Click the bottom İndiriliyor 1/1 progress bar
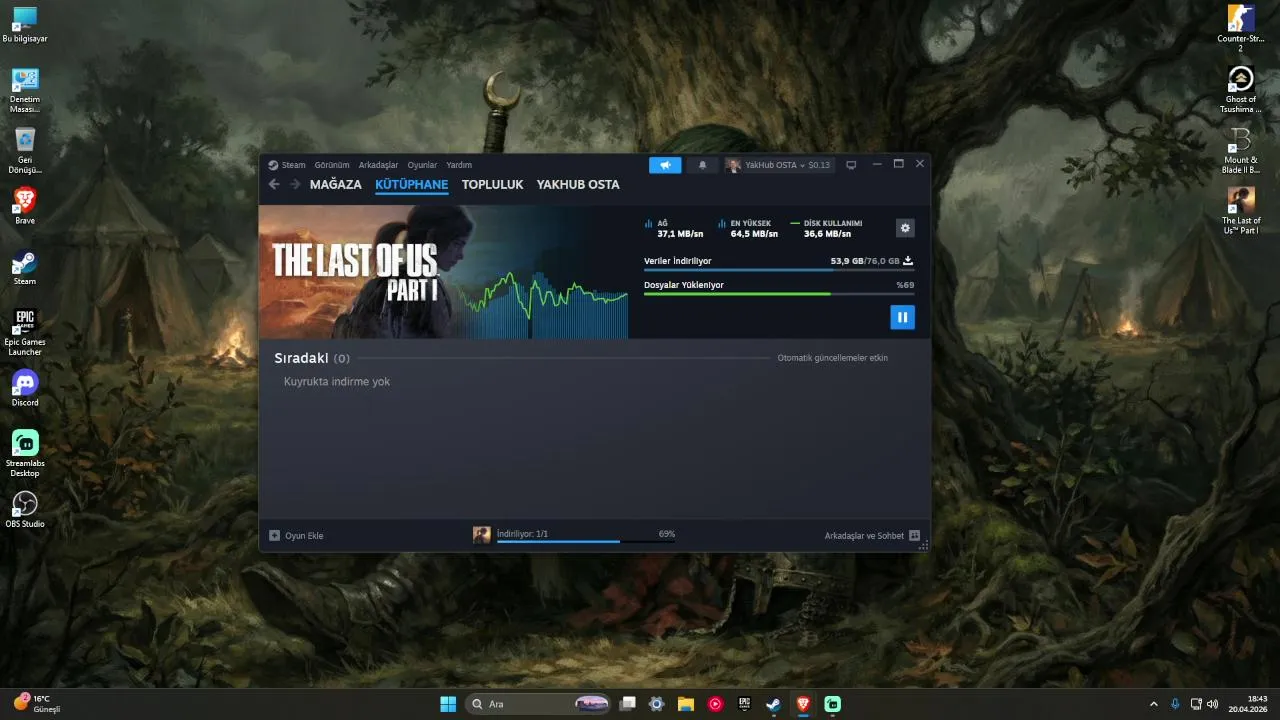The image size is (1280, 720). tap(586, 541)
